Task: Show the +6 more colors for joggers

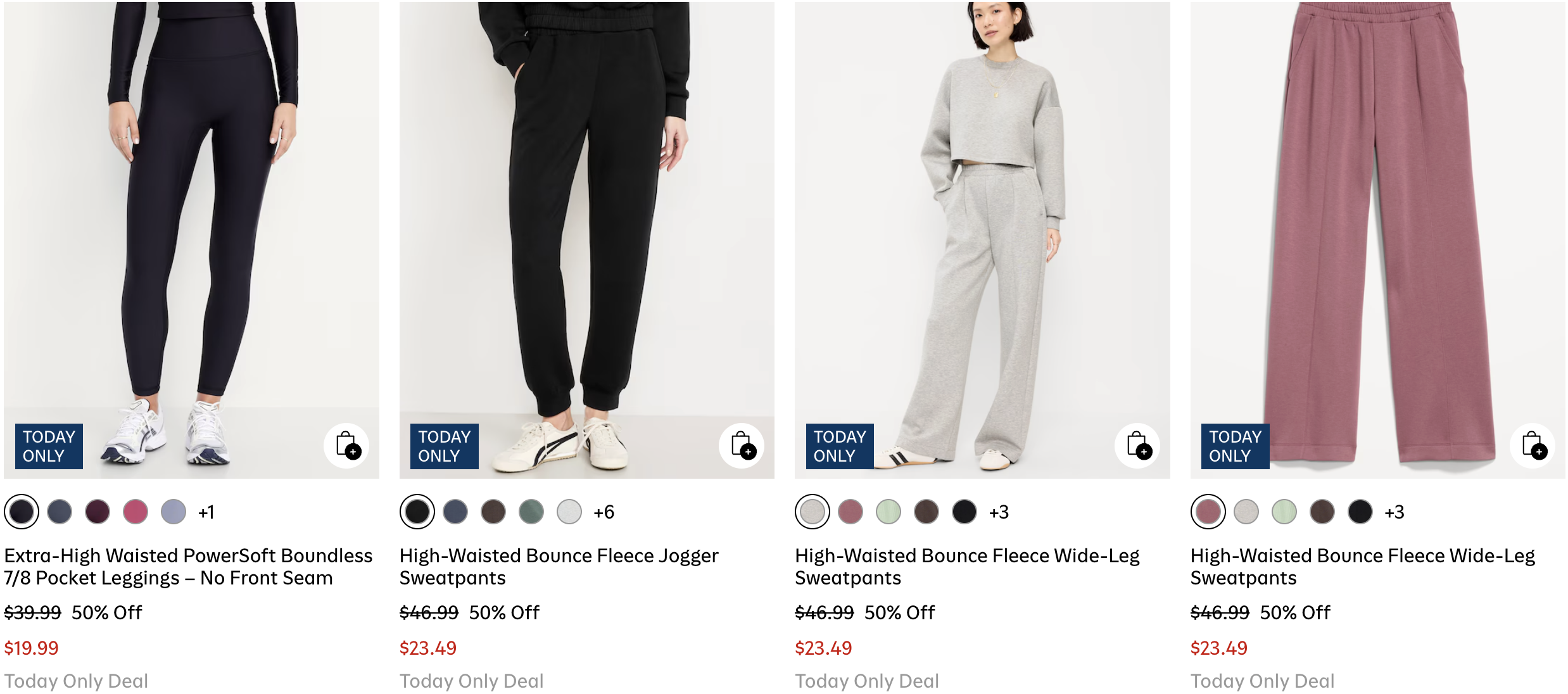Action: pyautogui.click(x=604, y=512)
